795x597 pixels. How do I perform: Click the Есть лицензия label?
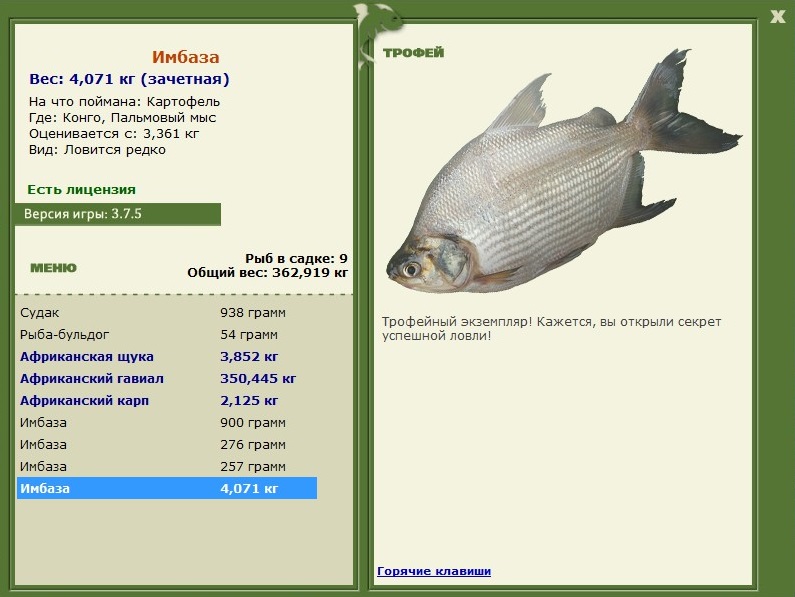[x=81, y=190]
